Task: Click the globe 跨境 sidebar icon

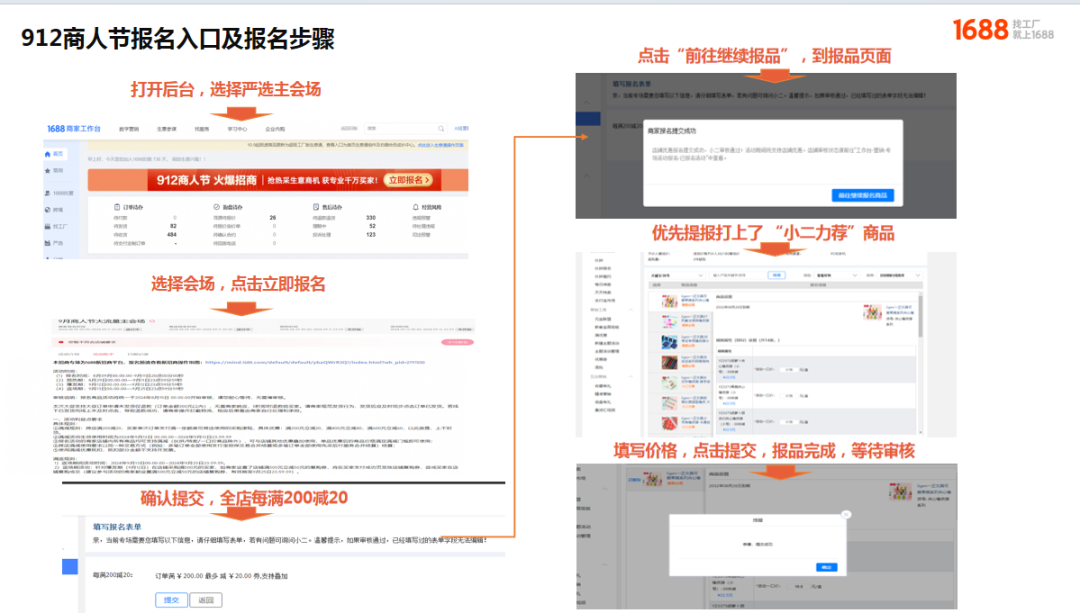Action: 48,209
